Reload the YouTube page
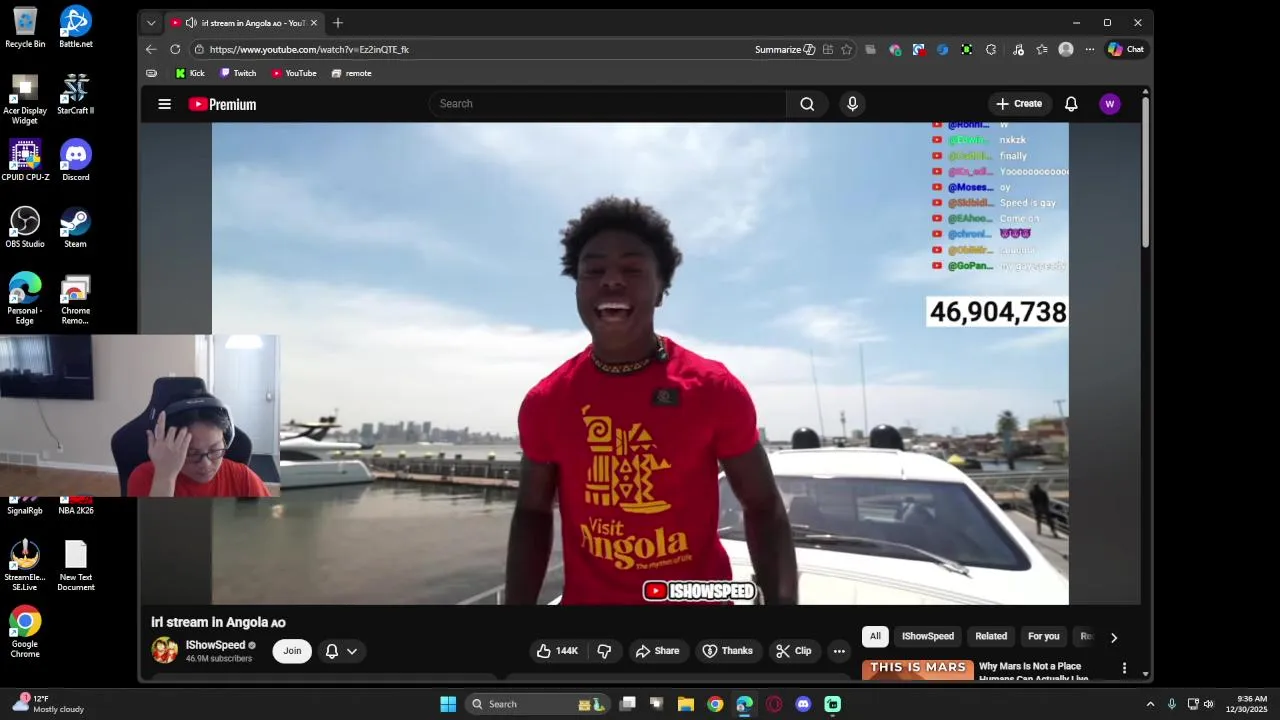The image size is (1280, 720). pyautogui.click(x=175, y=49)
